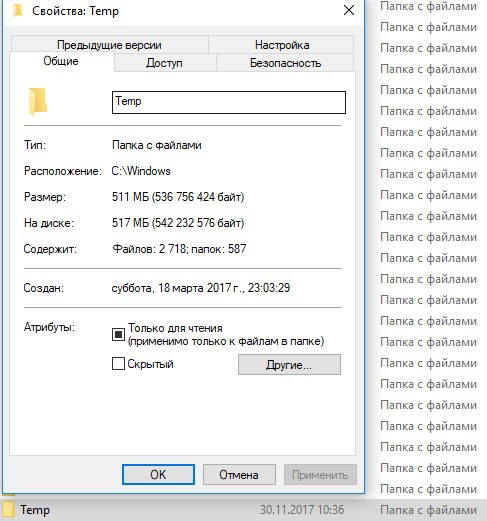
Task: Click the 'Отмена' button
Action: (x=239, y=475)
